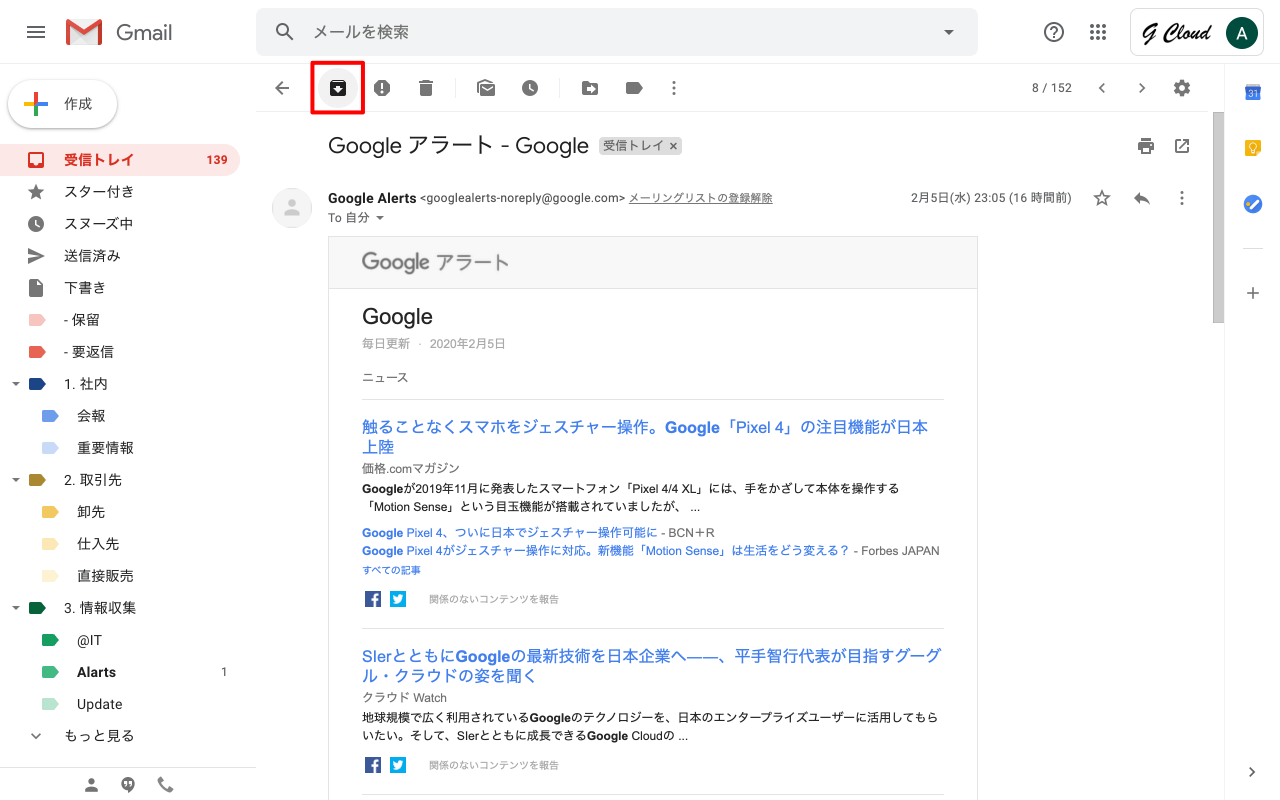
Task: Collapse the 1. 社内 label group
Action: point(15,384)
